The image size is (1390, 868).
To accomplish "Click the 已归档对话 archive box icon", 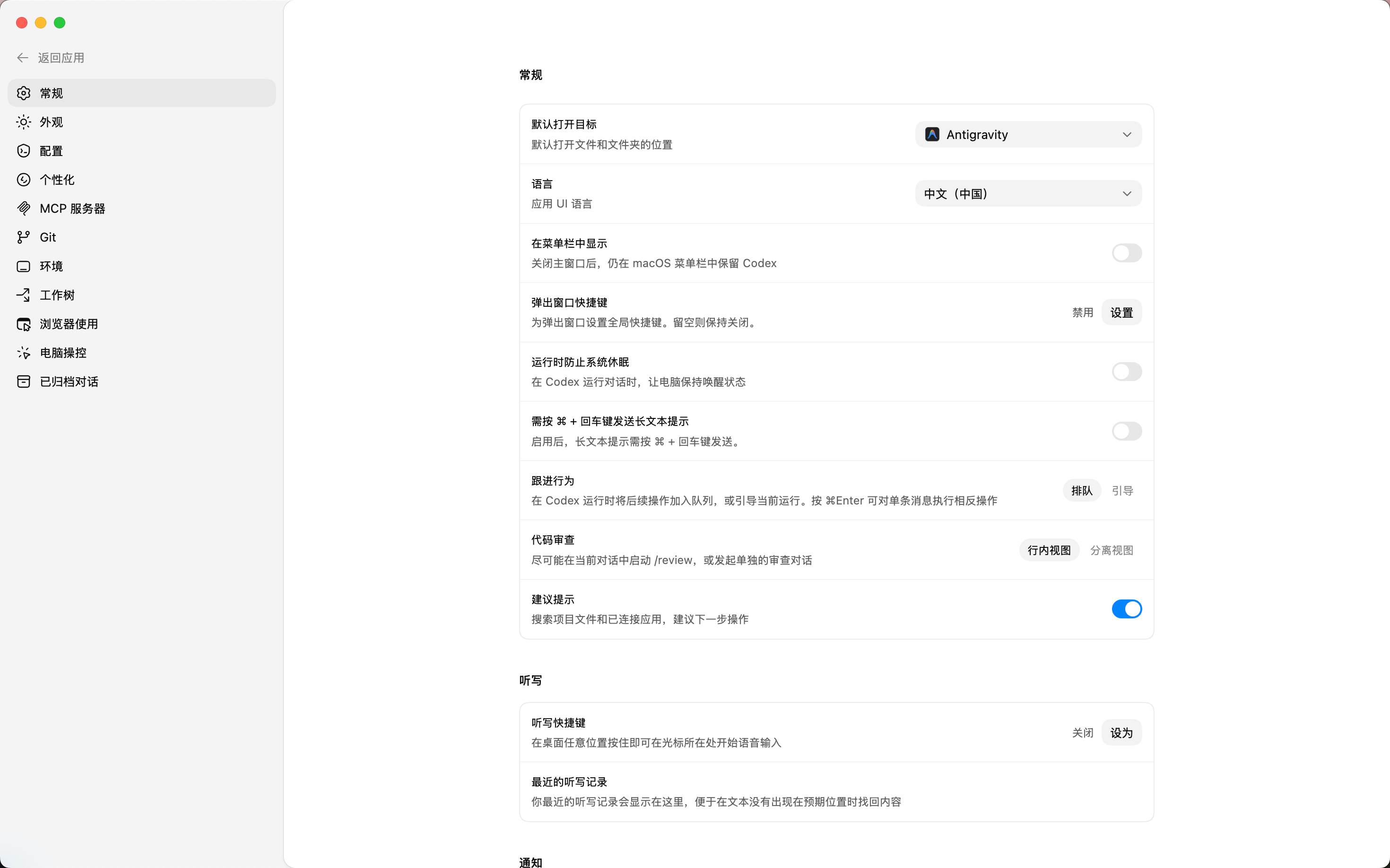I will pyautogui.click(x=24, y=382).
